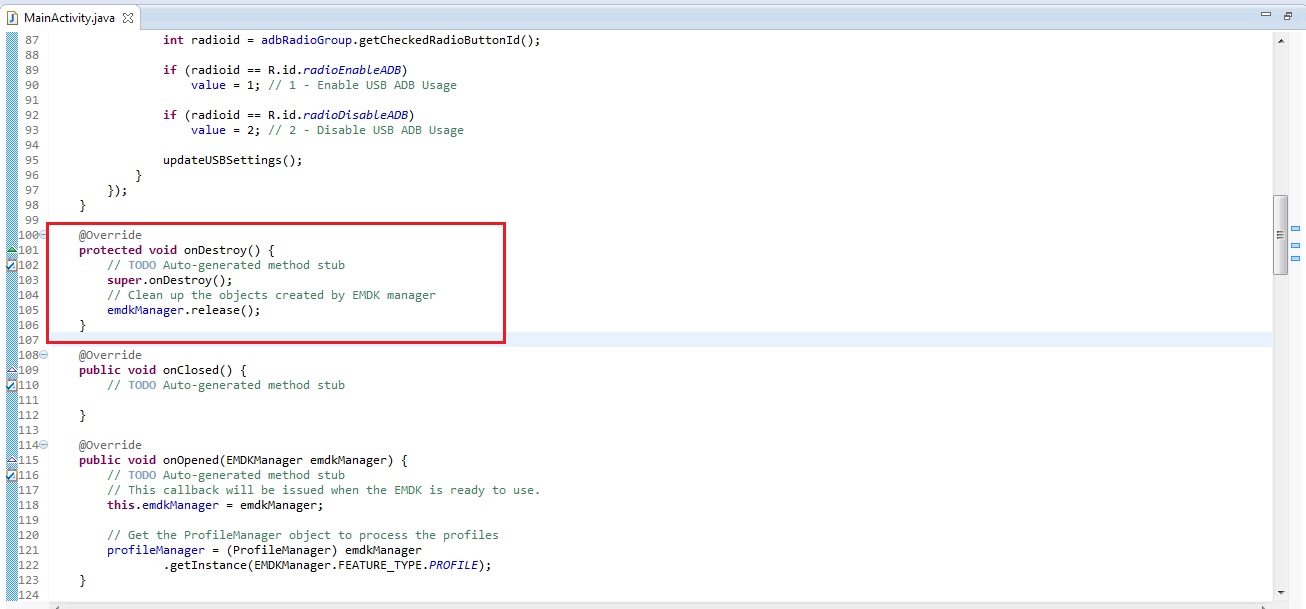Click the updateUSBSettings() call on line 95
The image size is (1306, 609).
(x=232, y=160)
